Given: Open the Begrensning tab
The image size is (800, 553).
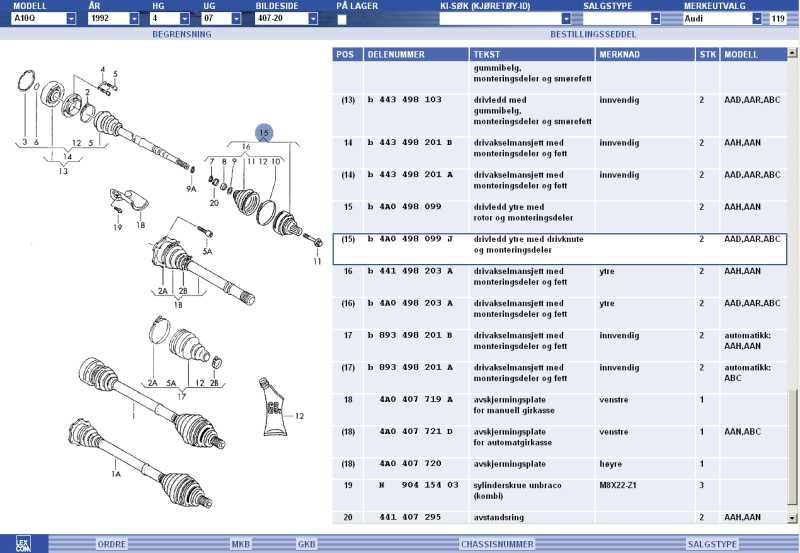Looking at the screenshot, I should 180,34.
